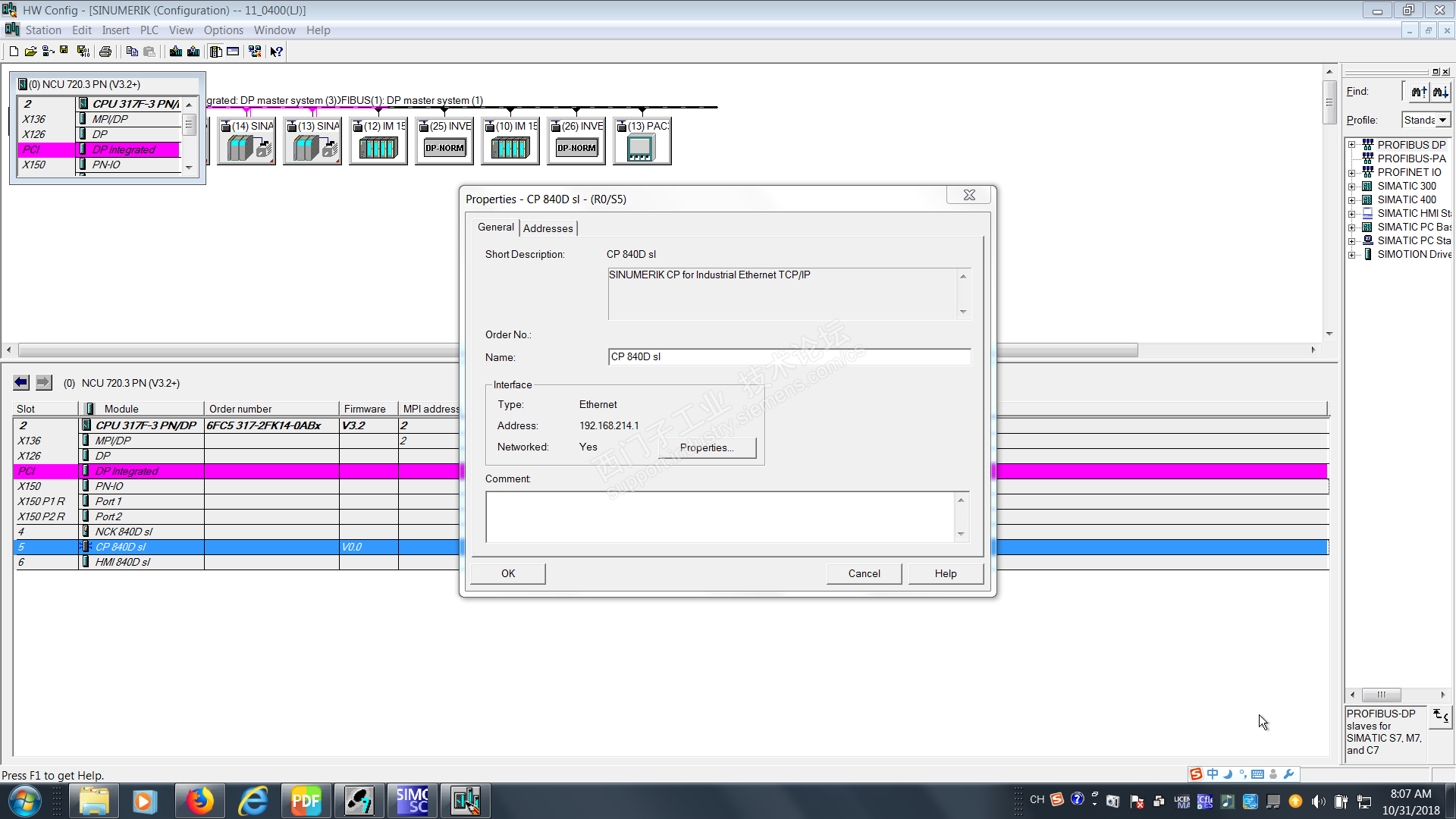This screenshot has height=819, width=1456.
Task: Click the New station toolbar icon
Action: [14, 52]
